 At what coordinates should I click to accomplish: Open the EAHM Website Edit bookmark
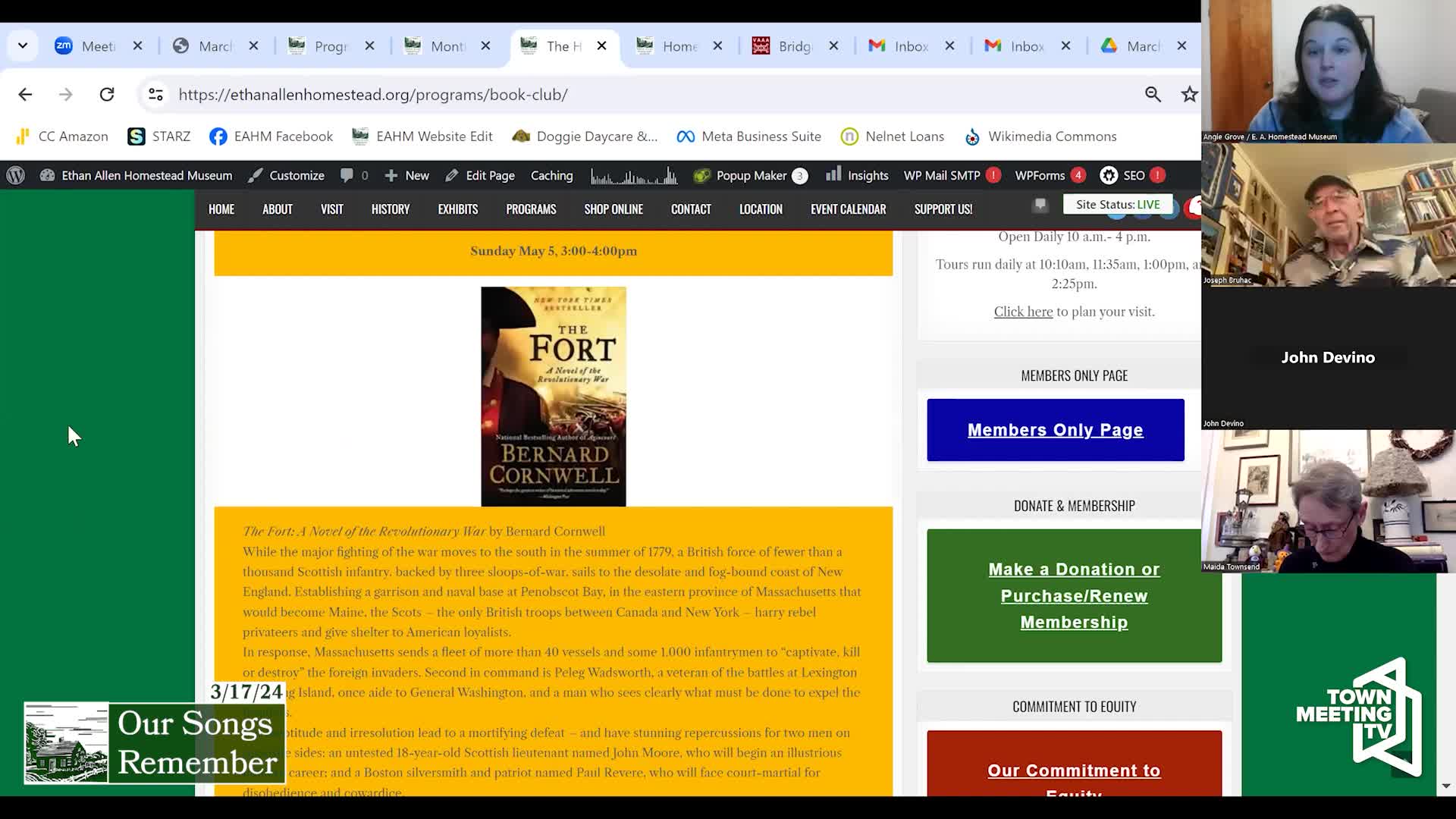coord(422,136)
